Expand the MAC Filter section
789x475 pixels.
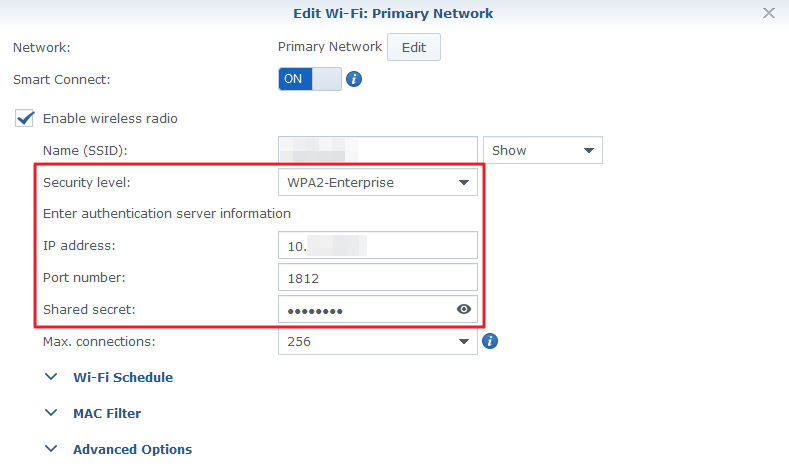click(107, 414)
